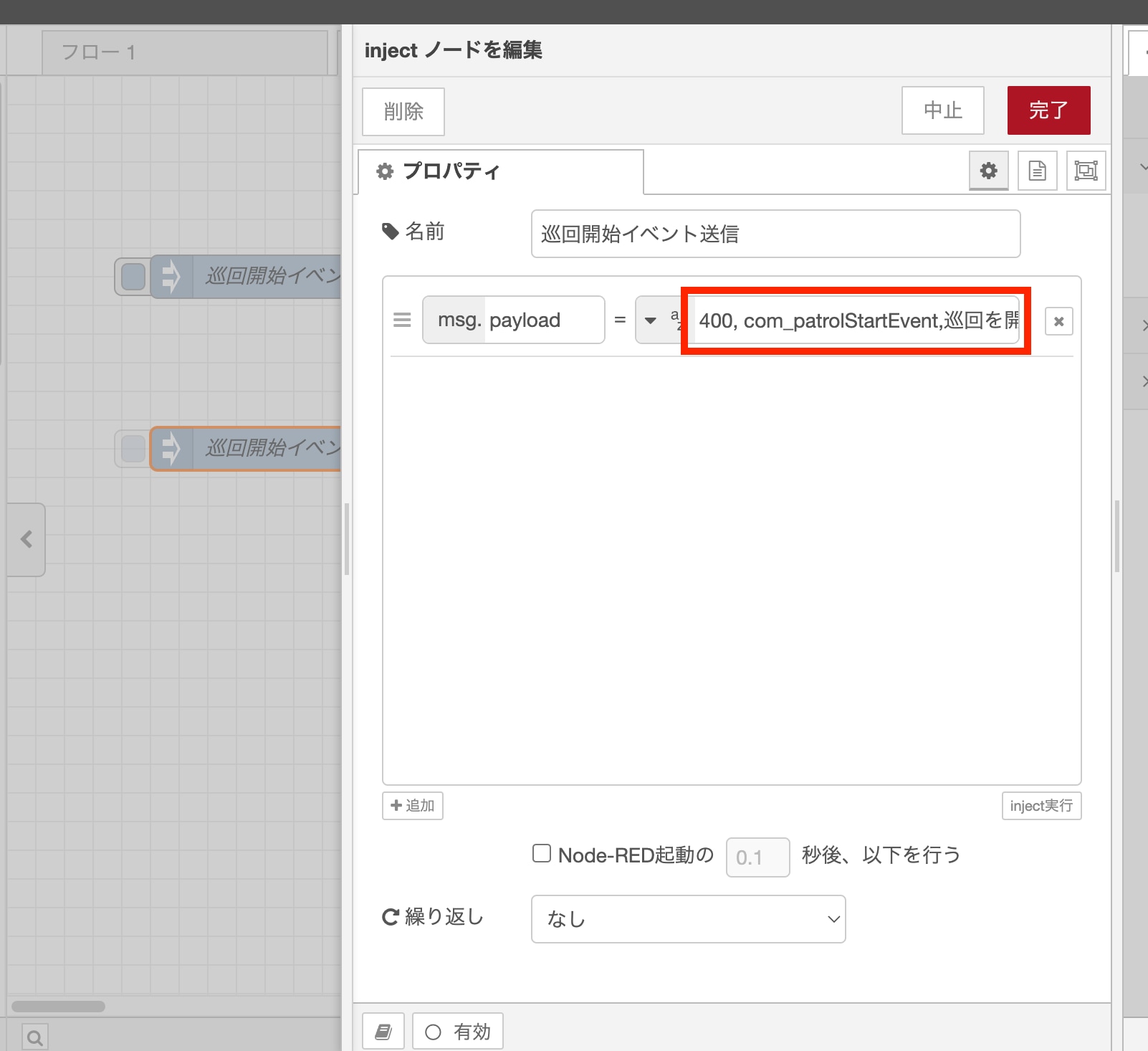Click the 中止 (Cancel) button
This screenshot has width=1148, height=1051.
coord(942,110)
